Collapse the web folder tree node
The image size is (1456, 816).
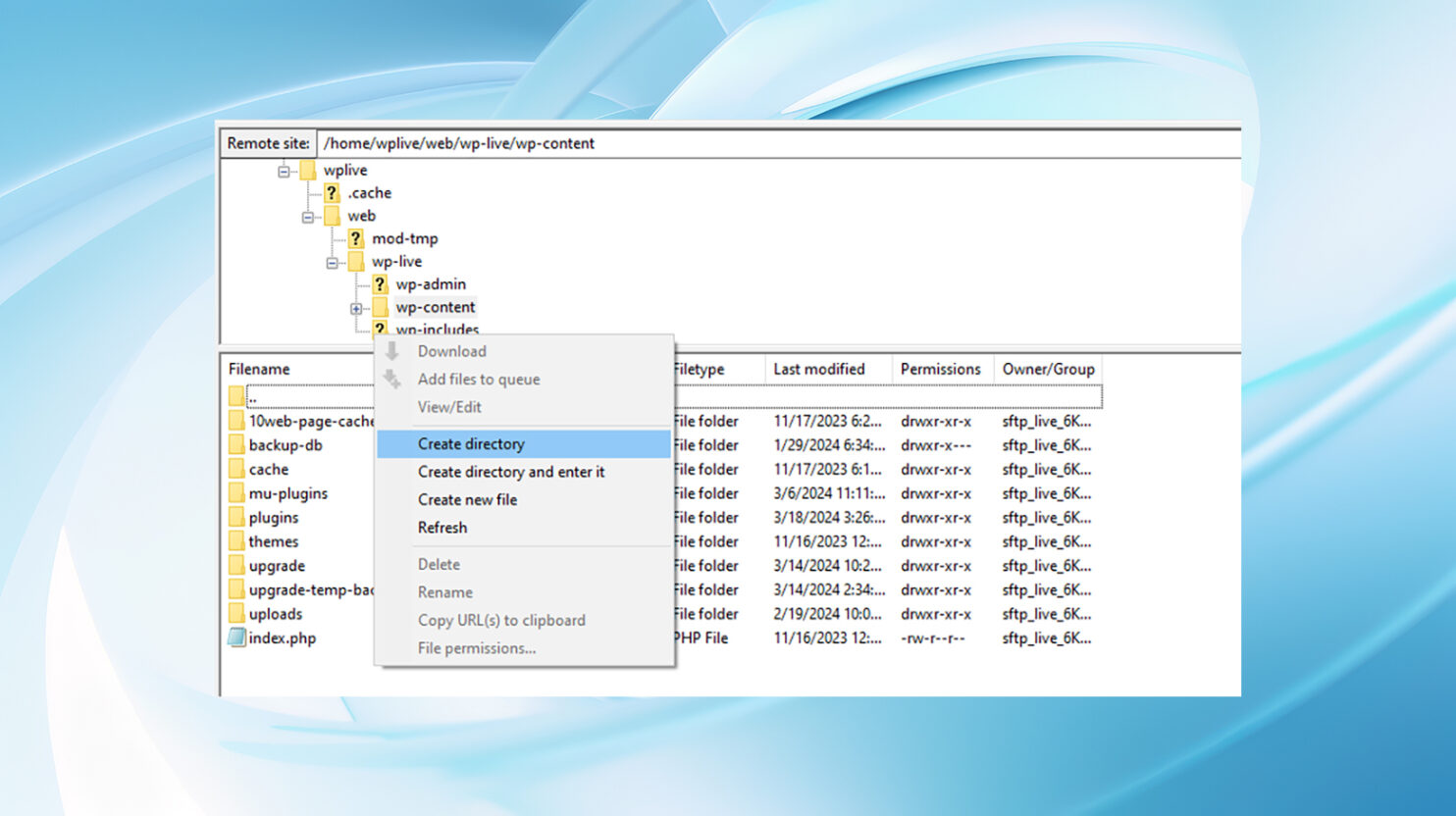pos(308,217)
